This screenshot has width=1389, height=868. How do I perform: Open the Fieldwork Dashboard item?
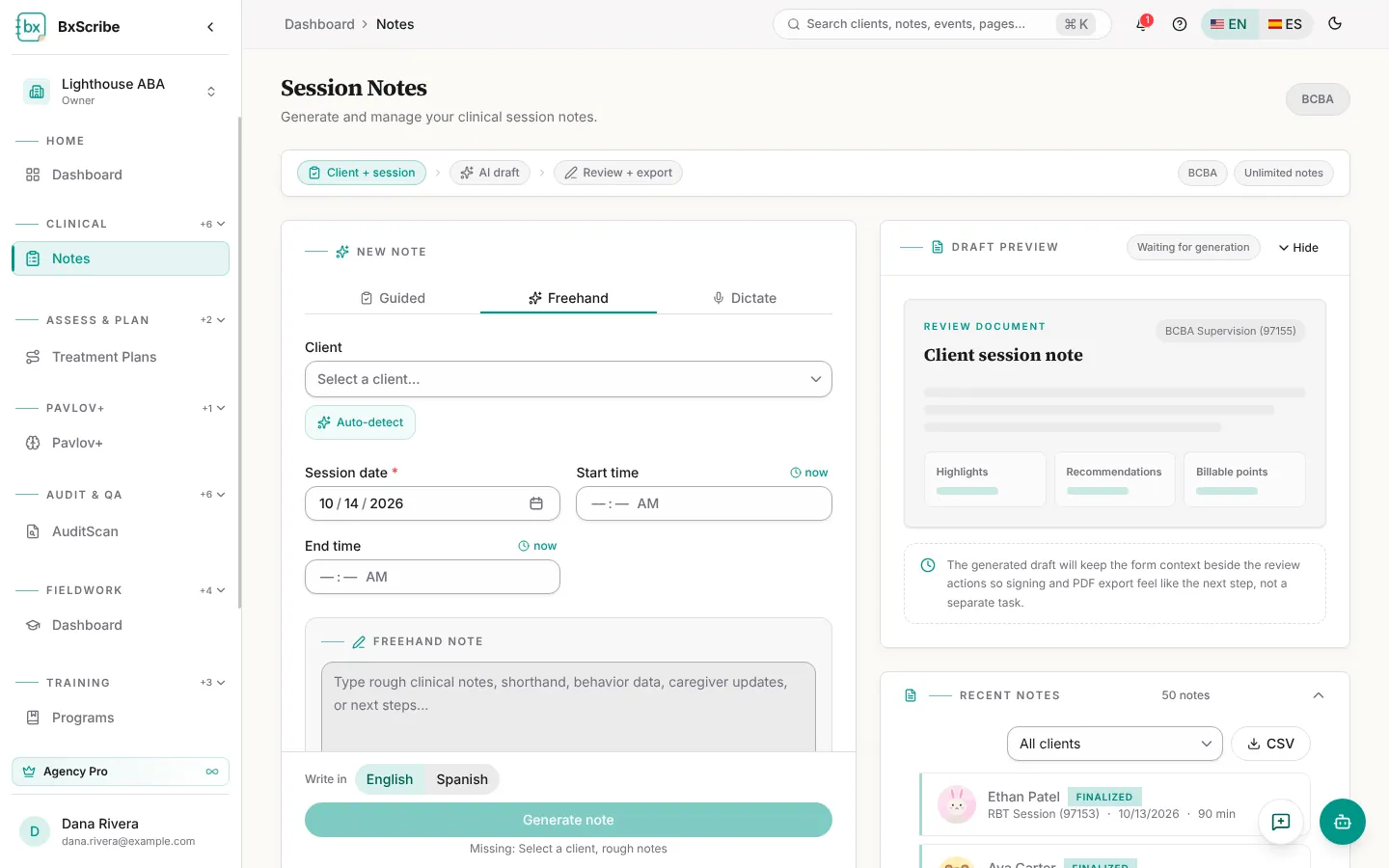[x=120, y=625]
